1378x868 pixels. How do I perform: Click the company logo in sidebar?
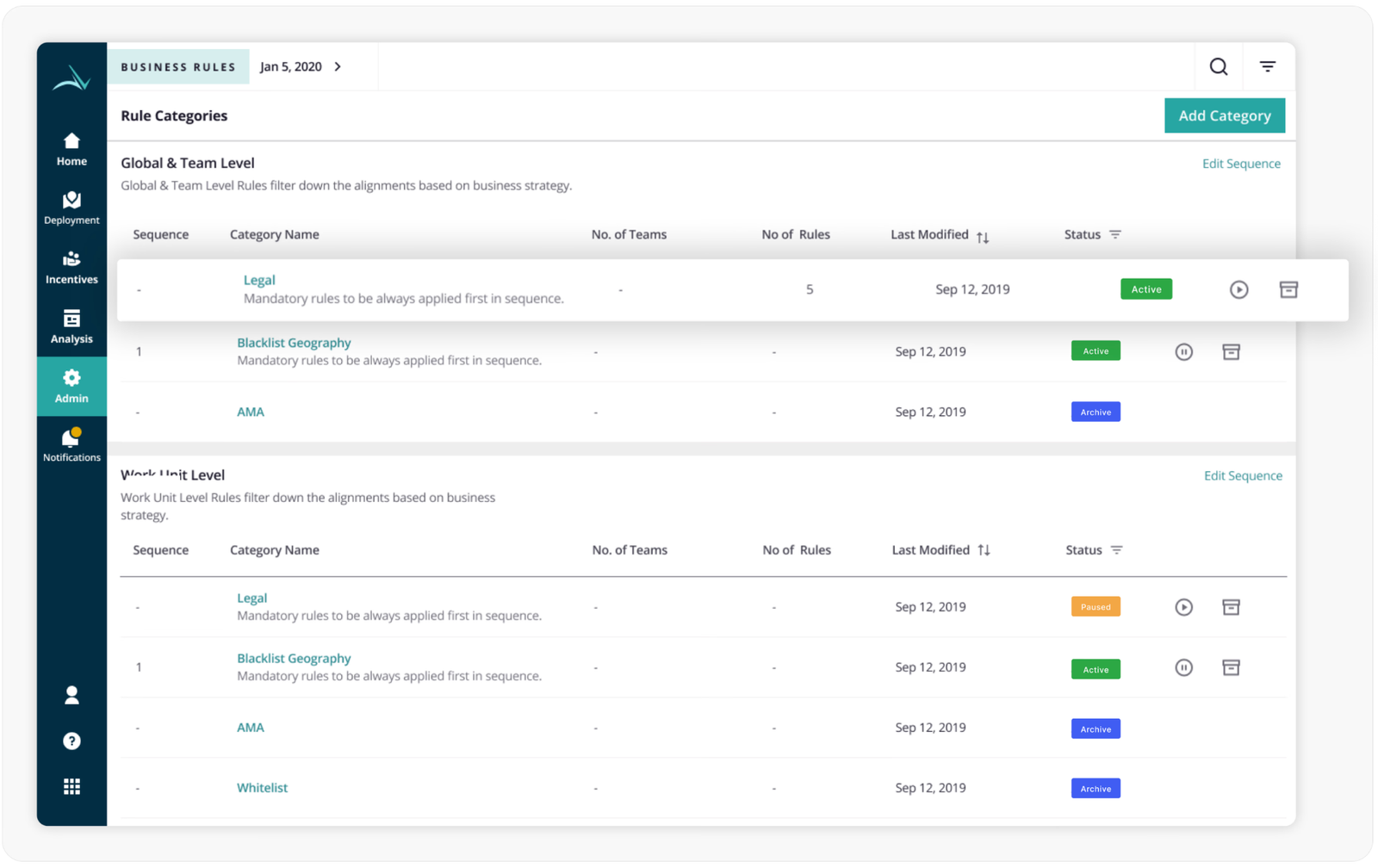71,78
